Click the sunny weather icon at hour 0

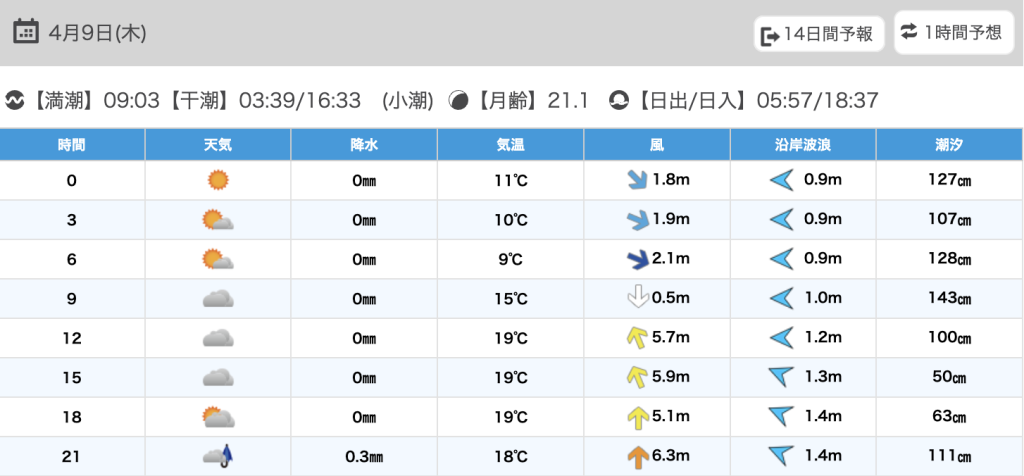[217, 180]
